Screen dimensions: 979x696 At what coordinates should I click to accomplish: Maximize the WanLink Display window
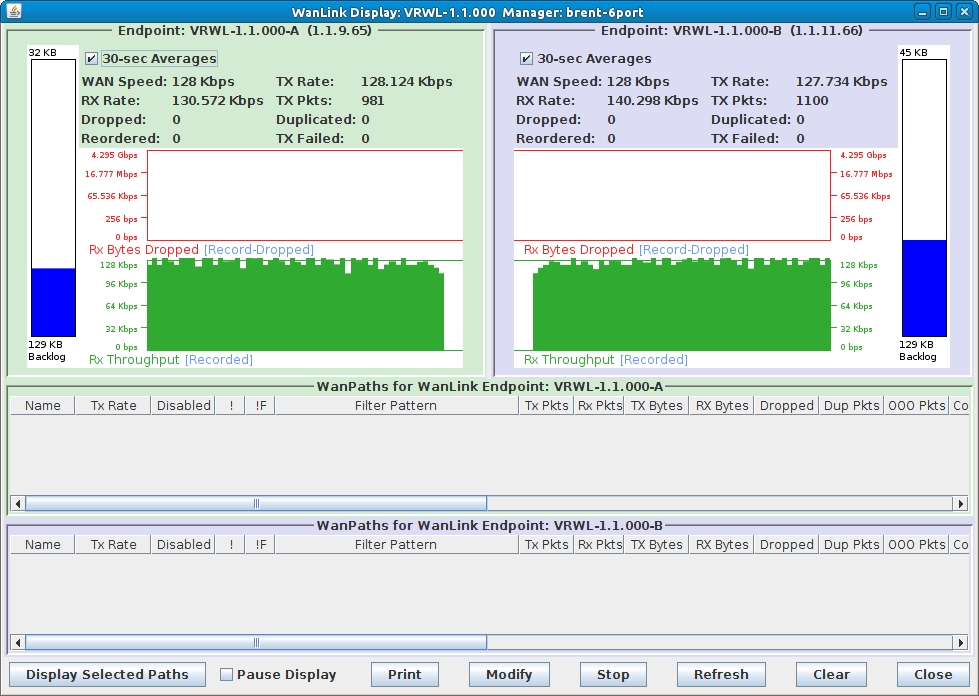(x=943, y=11)
